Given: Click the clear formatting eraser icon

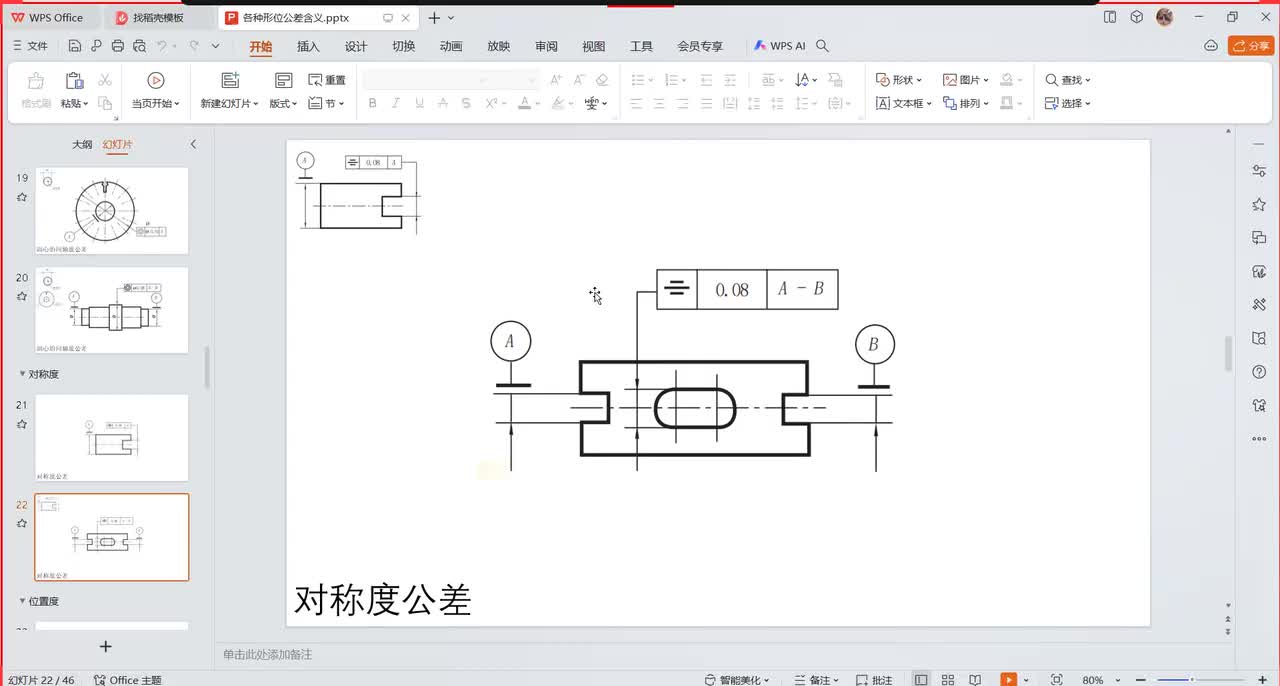Looking at the screenshot, I should coord(602,80).
